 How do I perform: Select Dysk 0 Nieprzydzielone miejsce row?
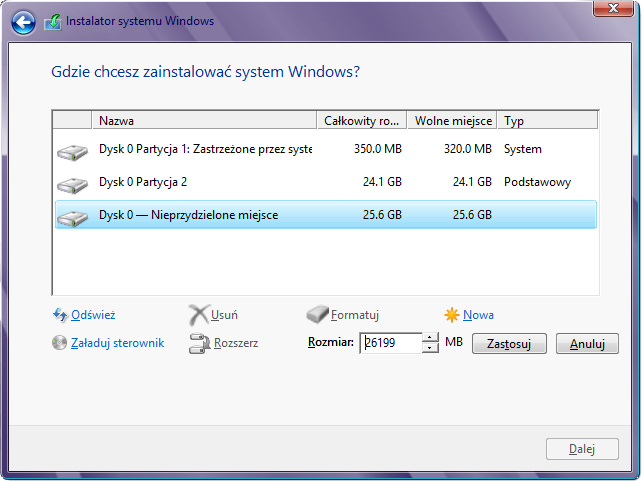pyautogui.click(x=326, y=215)
